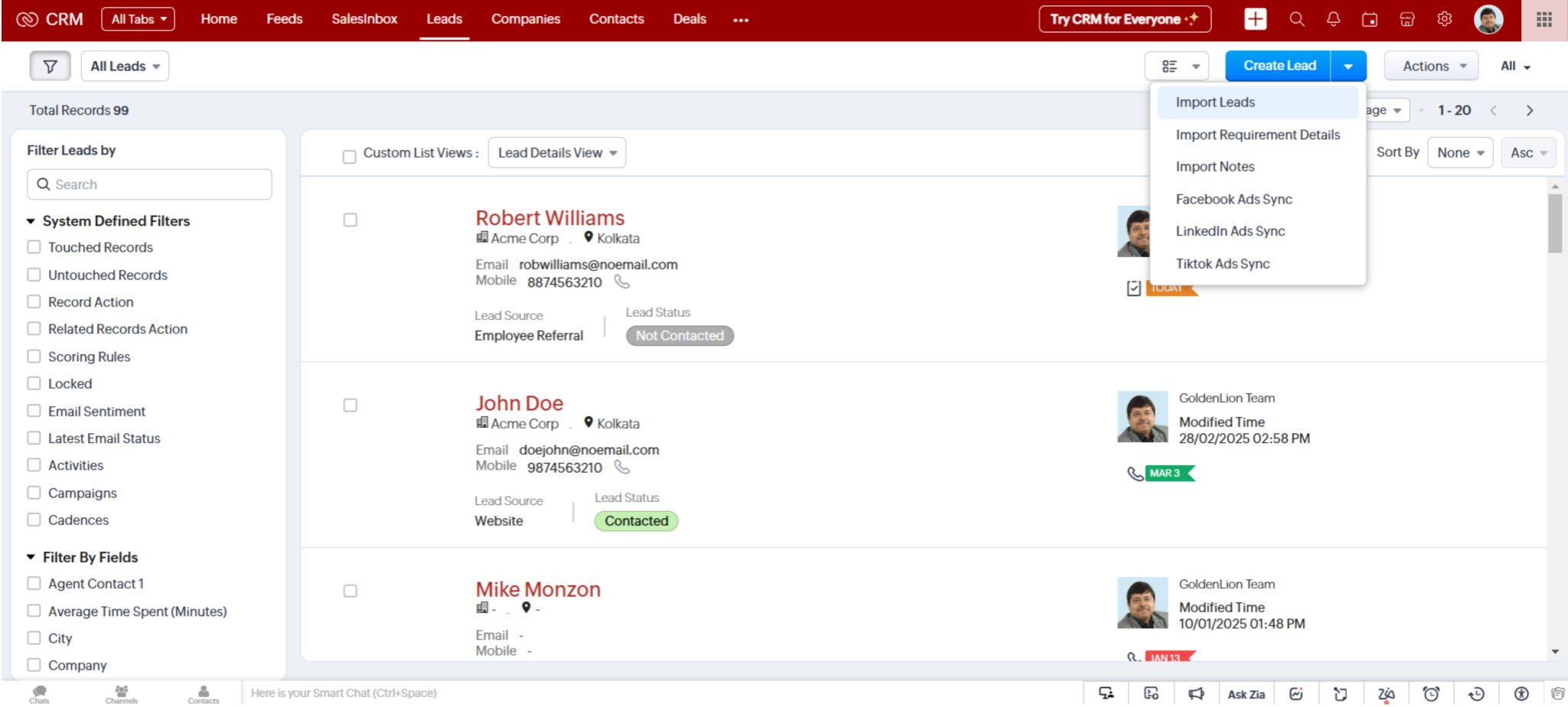
Task: Choose Import Leads from the menu
Action: (1214, 102)
